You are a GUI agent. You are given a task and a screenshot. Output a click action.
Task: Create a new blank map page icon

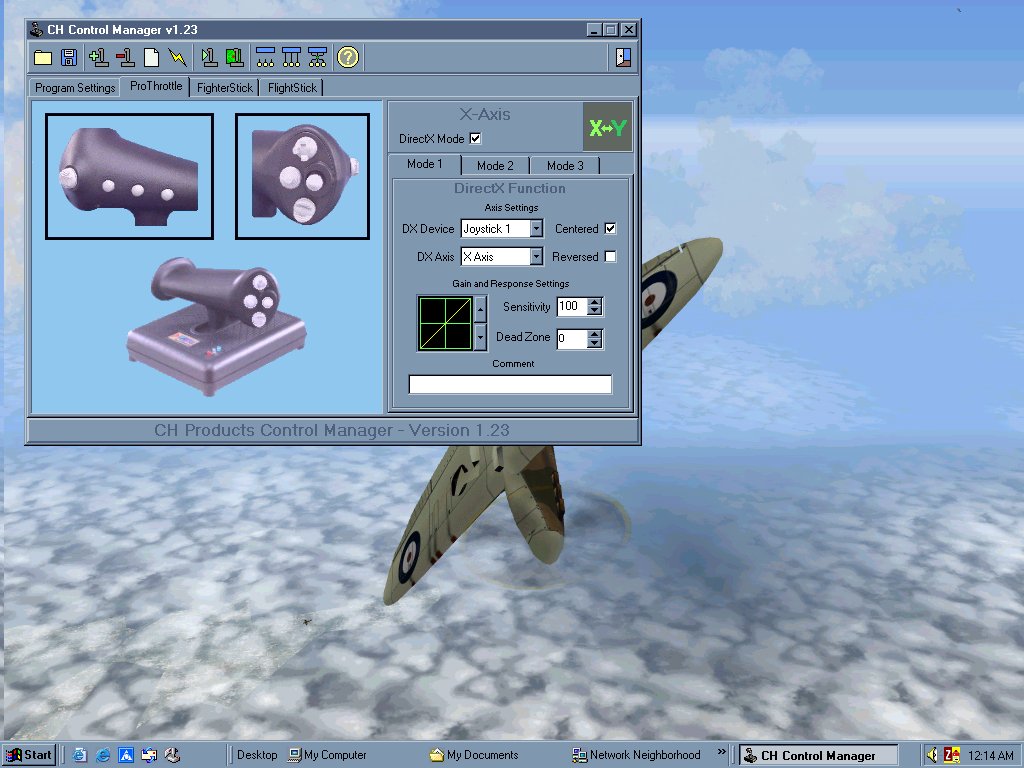[x=151, y=57]
